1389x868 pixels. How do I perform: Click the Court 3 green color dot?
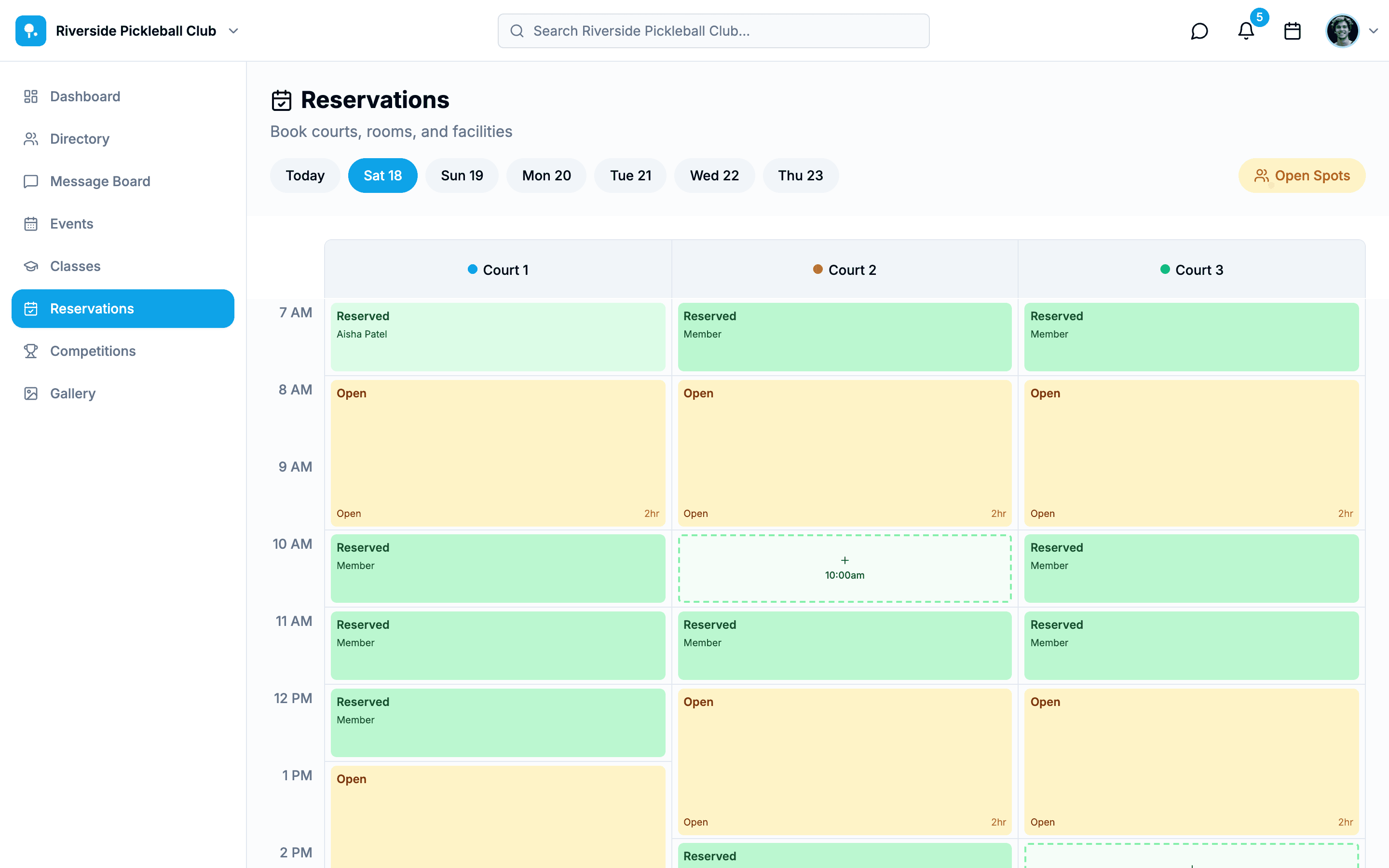coord(1165,269)
